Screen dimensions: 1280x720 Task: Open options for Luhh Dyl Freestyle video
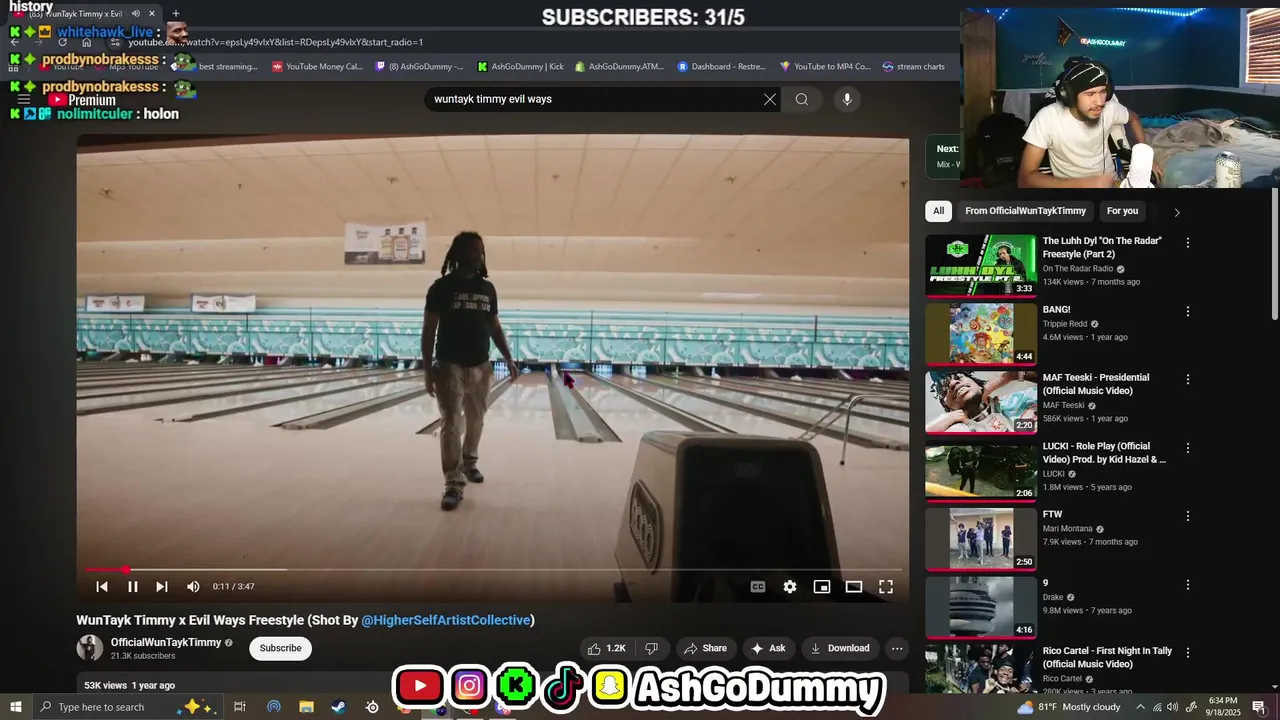click(x=1188, y=243)
